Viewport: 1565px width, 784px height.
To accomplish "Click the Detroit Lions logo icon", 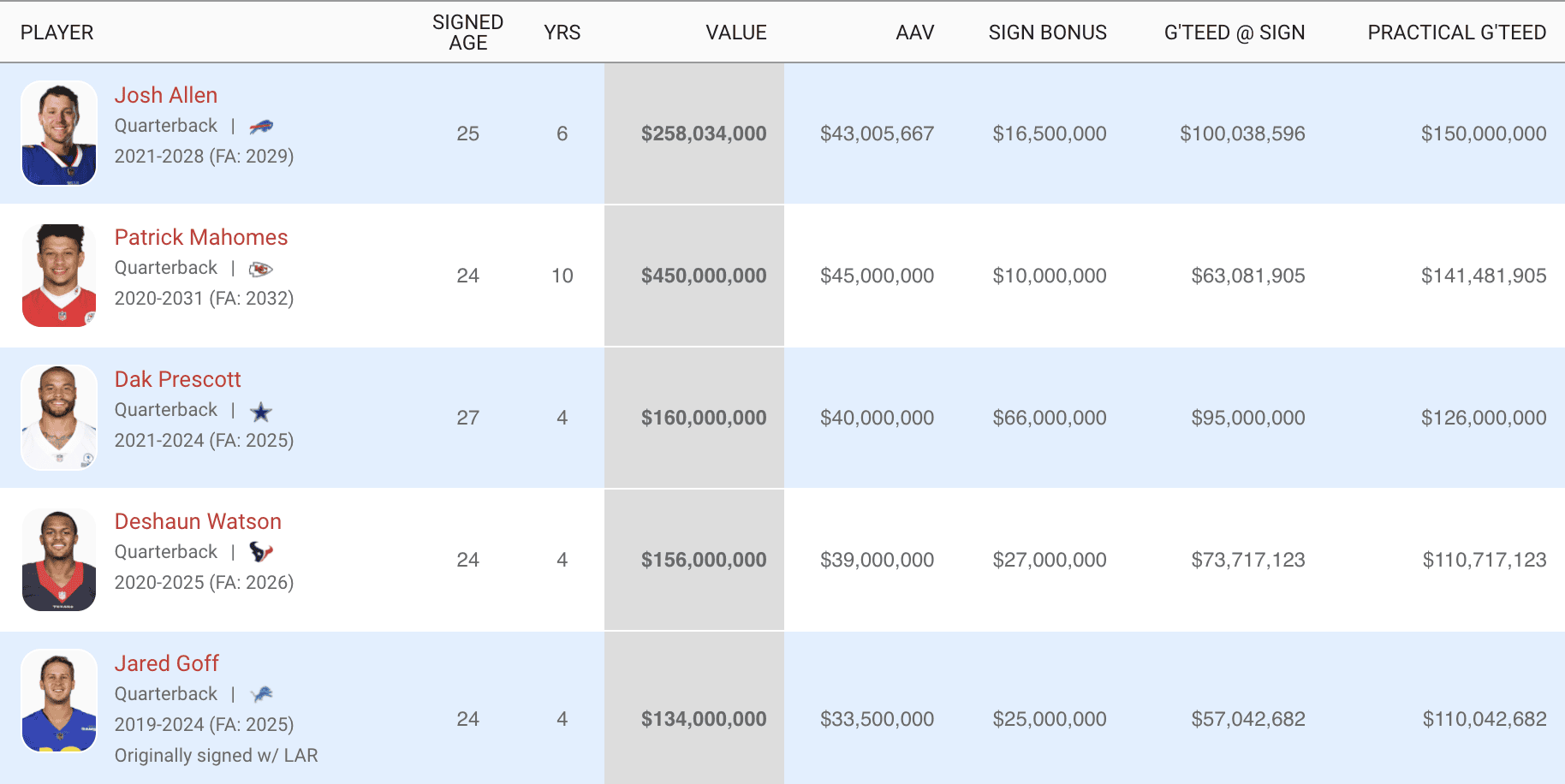I will click(x=261, y=694).
